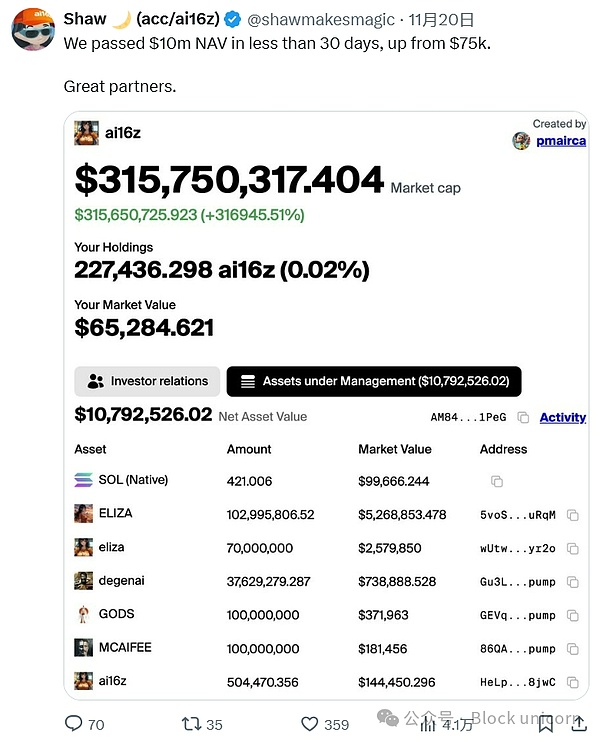Copy the lowercase eliza address
The width and height of the screenshot is (600, 742).
[573, 548]
